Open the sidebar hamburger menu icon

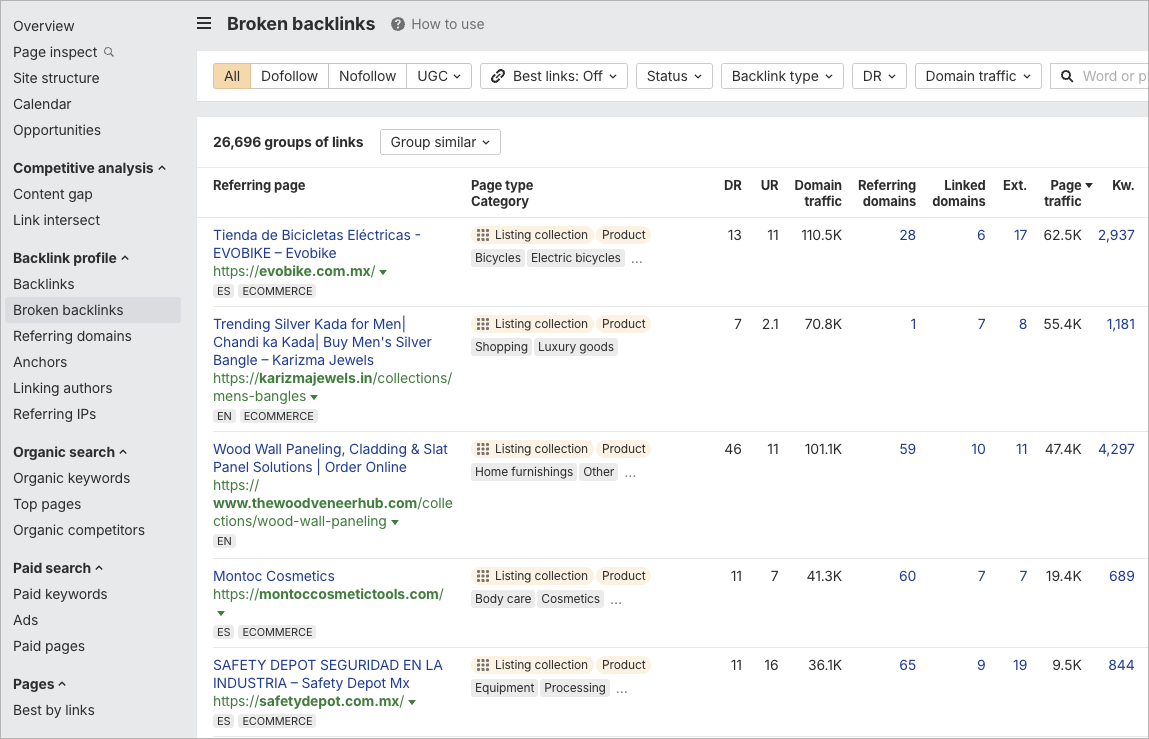204,23
